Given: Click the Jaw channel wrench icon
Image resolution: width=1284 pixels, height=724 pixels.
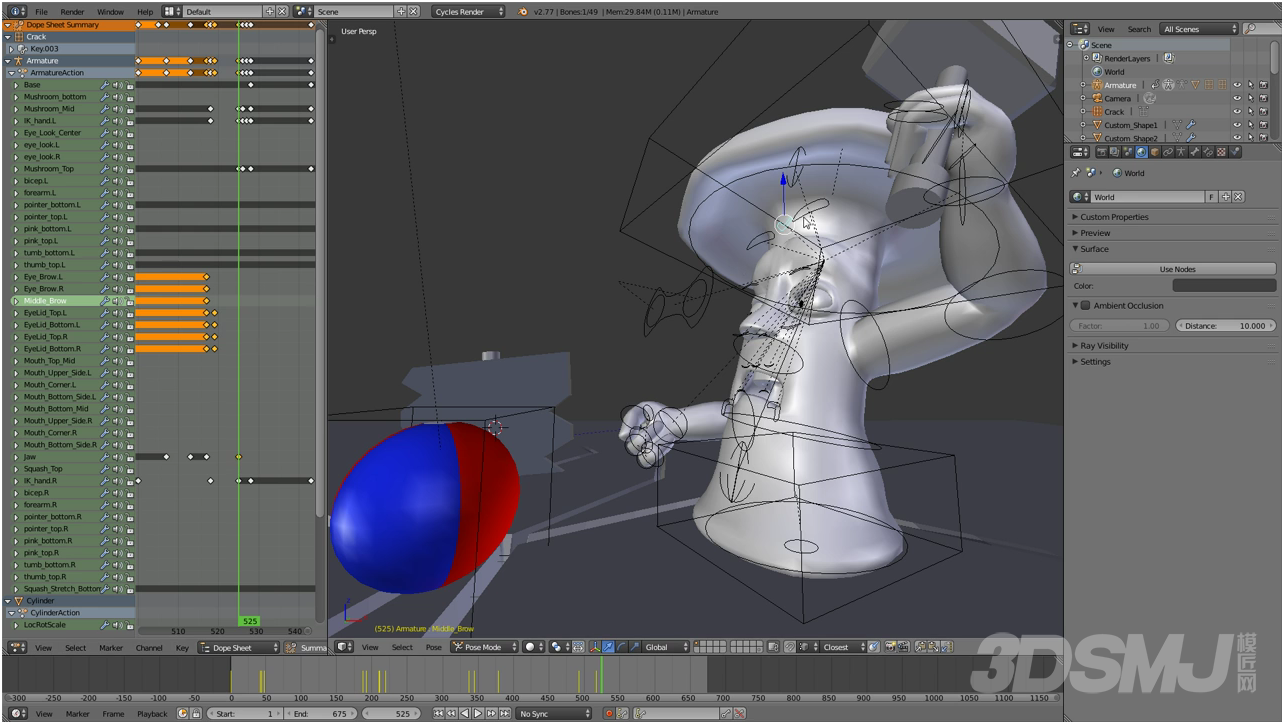Looking at the screenshot, I should click(105, 457).
